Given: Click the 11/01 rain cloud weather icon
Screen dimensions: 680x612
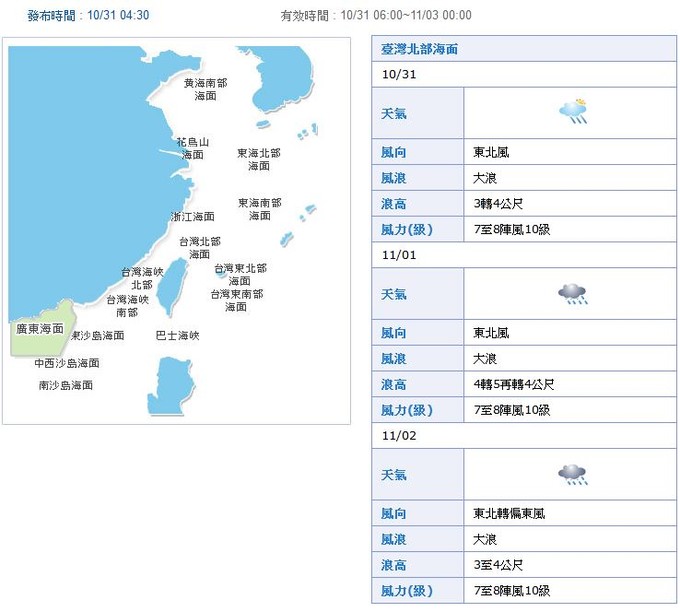Looking at the screenshot, I should pos(573,294).
